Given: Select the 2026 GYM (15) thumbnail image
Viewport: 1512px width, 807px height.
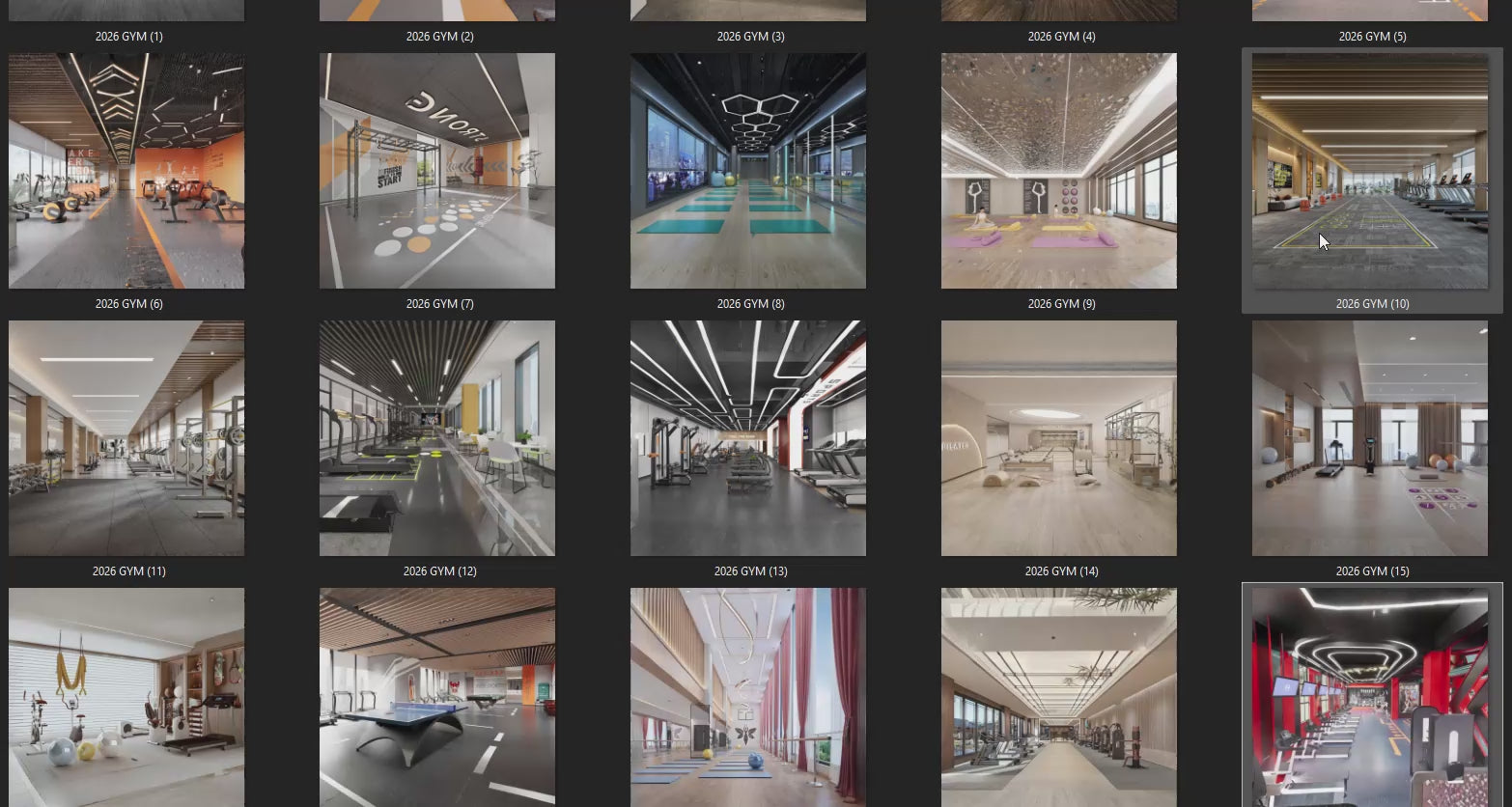Looking at the screenshot, I should [1370, 438].
